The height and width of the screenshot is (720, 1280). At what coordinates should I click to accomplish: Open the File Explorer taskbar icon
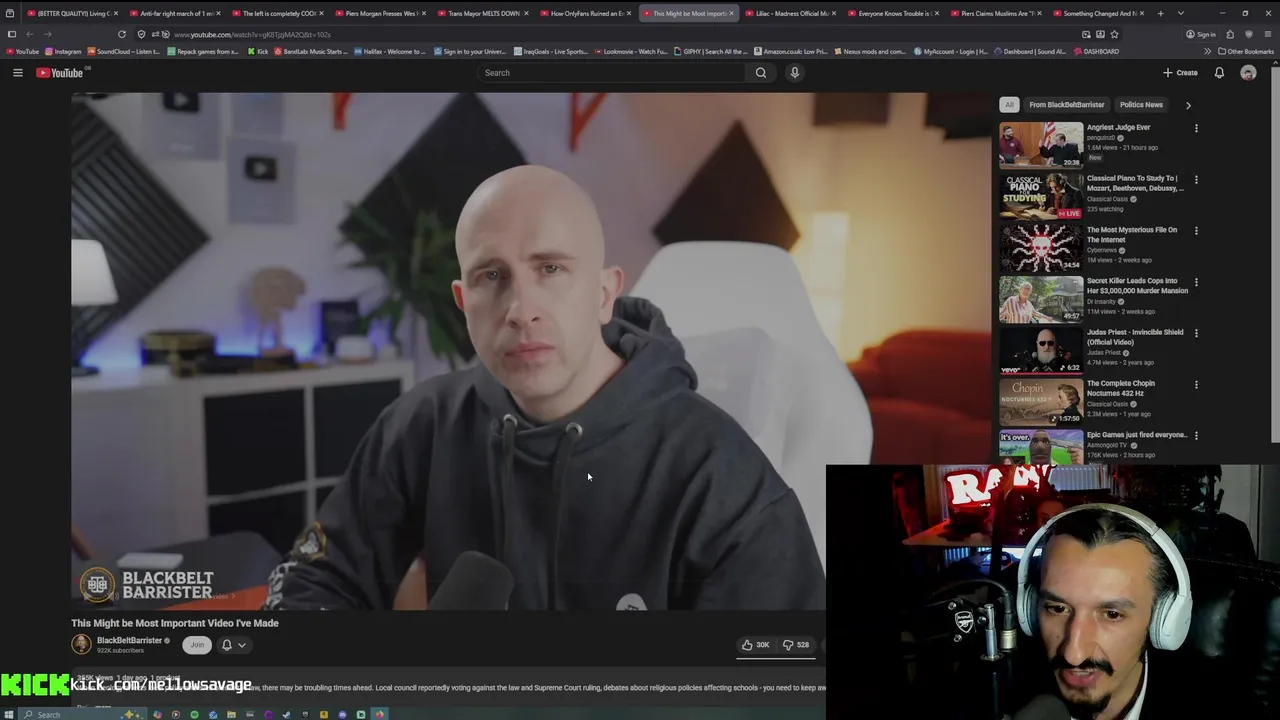pyautogui.click(x=231, y=714)
